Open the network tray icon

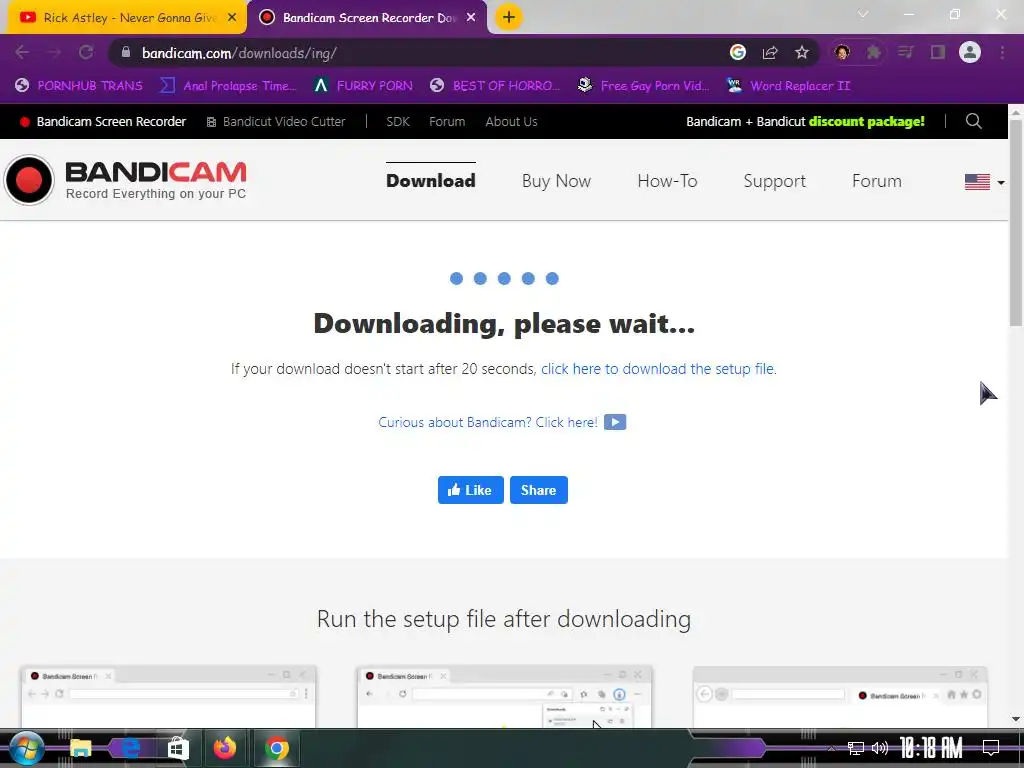click(856, 748)
